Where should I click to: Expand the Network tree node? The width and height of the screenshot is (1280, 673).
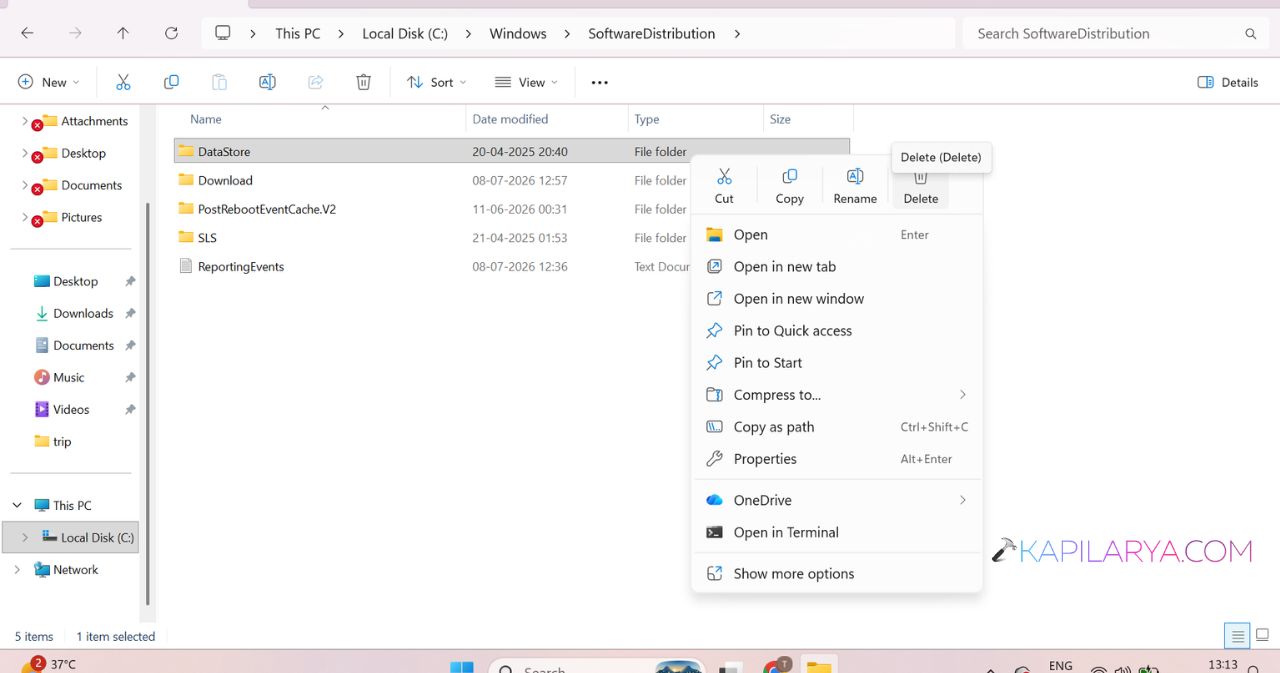pyautogui.click(x=17, y=569)
